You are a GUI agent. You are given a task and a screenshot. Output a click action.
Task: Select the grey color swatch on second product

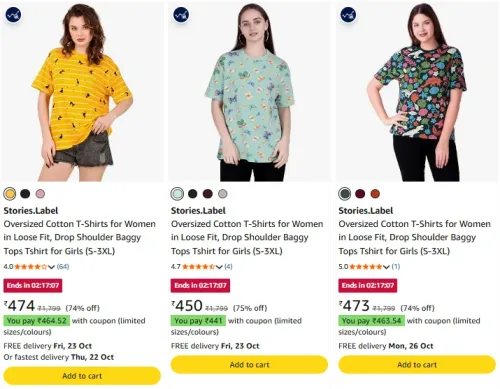(x=223, y=194)
